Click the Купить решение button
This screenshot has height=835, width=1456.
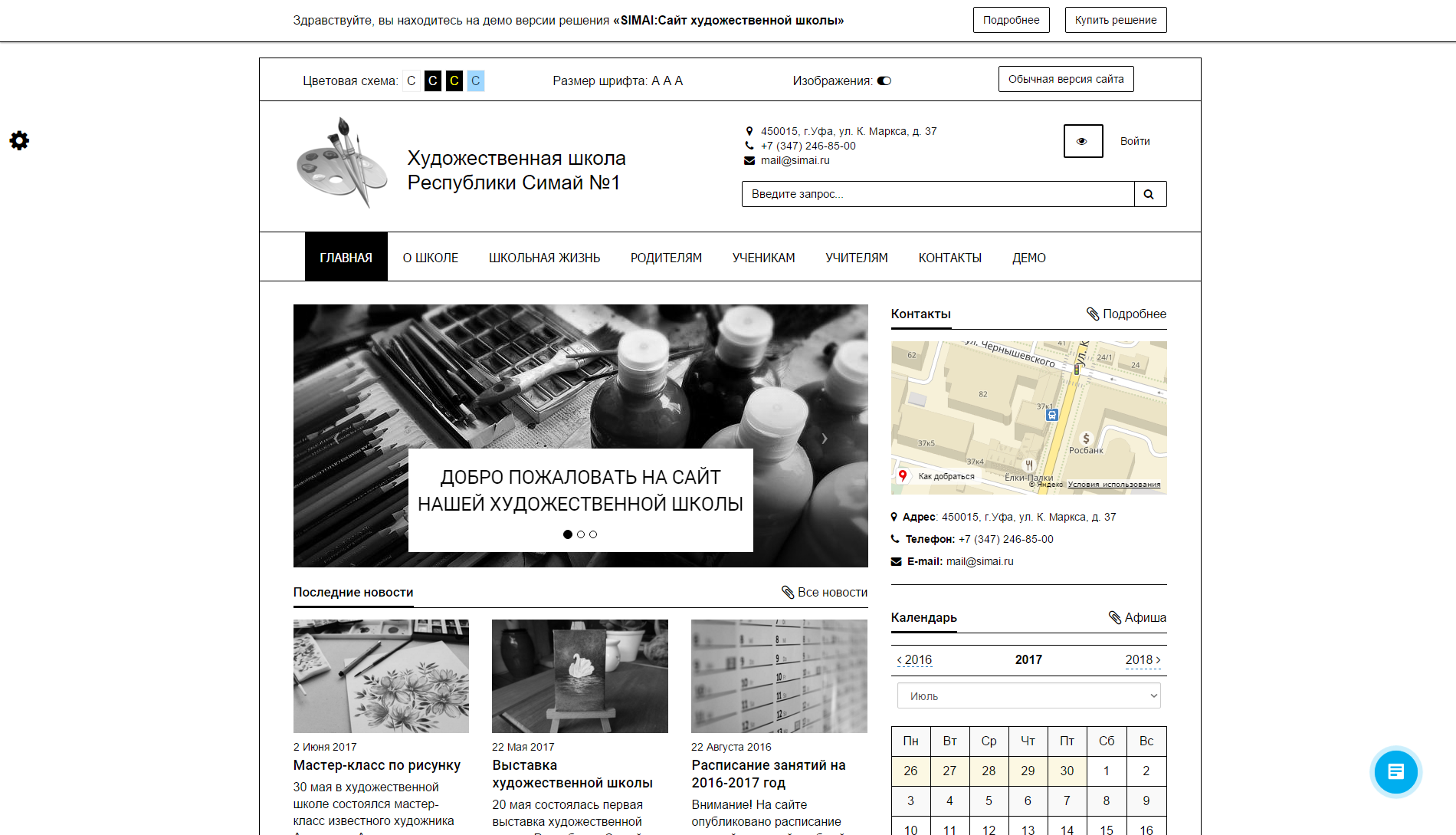click(x=1115, y=20)
